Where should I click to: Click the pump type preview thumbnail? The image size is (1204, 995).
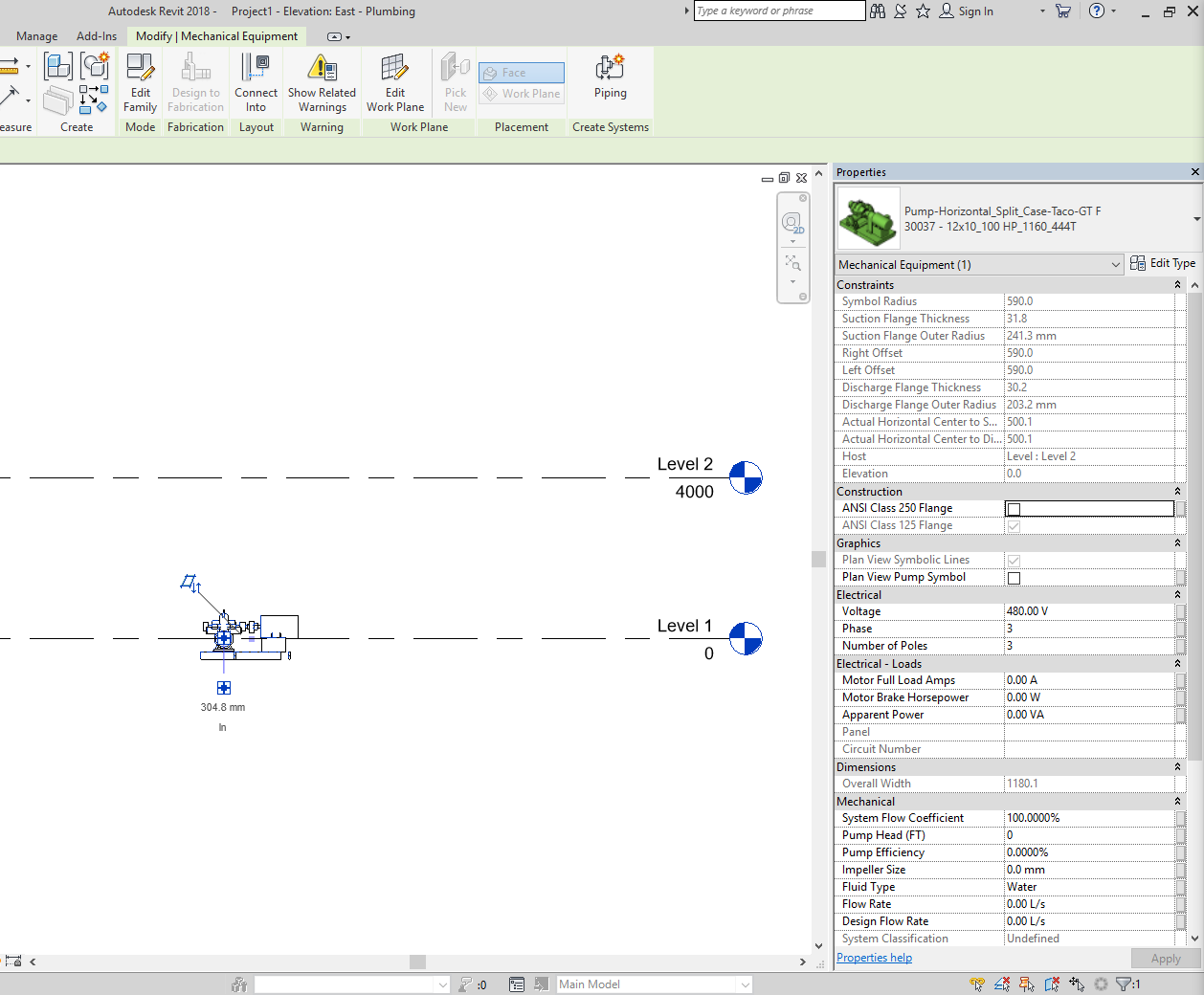[x=868, y=218]
